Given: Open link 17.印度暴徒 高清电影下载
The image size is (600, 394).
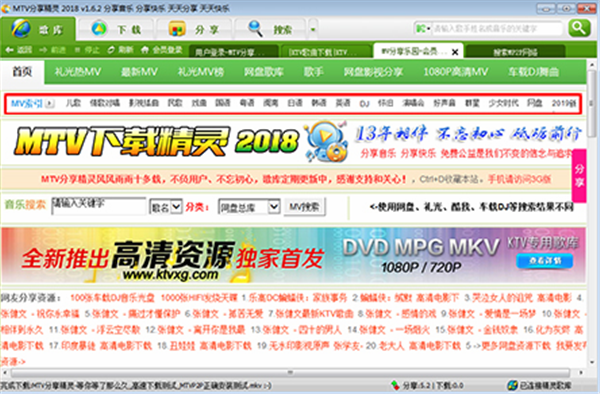Looking at the screenshot, I should [x=101, y=346].
